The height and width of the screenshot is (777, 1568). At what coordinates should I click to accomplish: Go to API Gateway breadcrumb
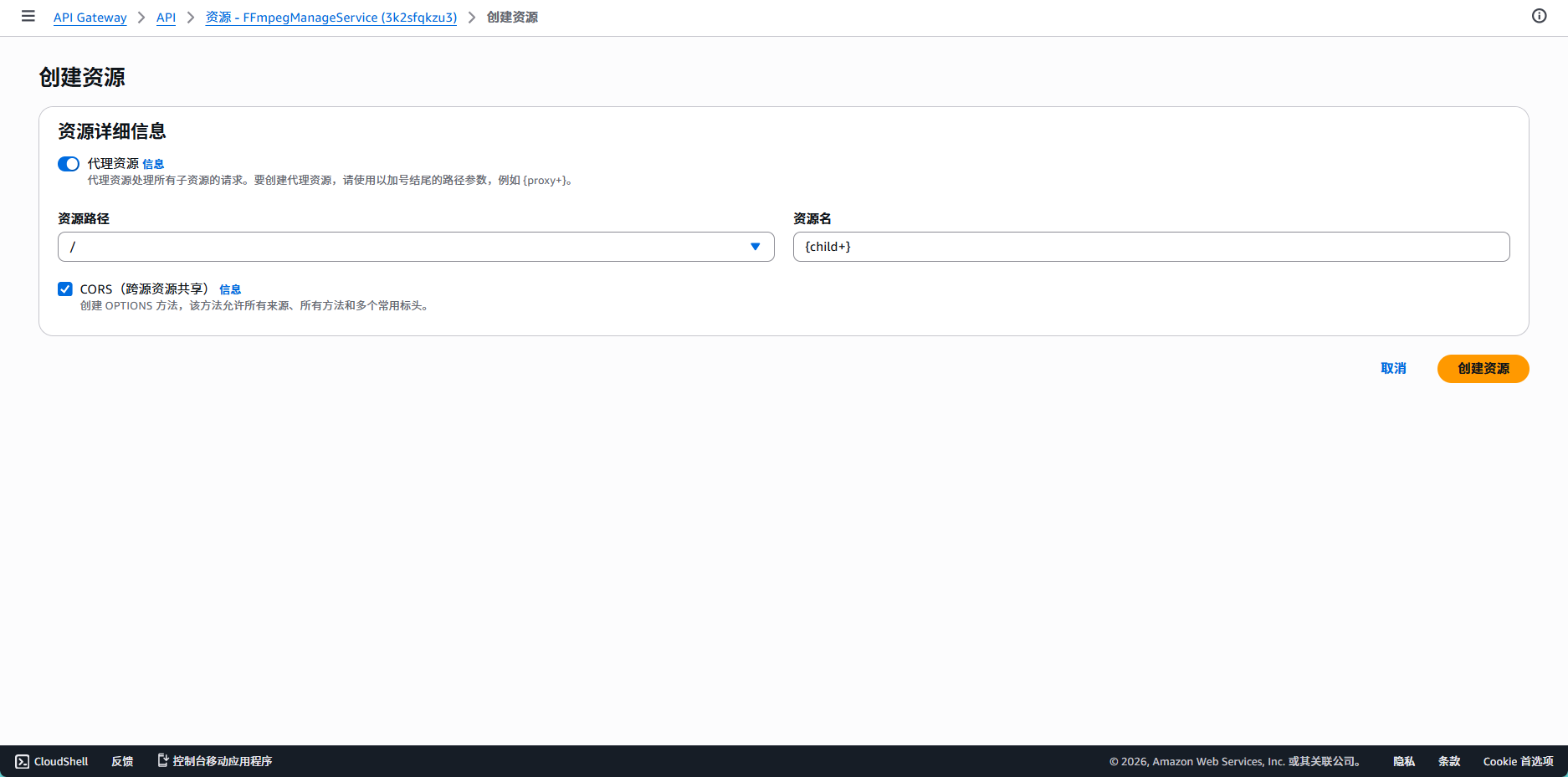(90, 18)
